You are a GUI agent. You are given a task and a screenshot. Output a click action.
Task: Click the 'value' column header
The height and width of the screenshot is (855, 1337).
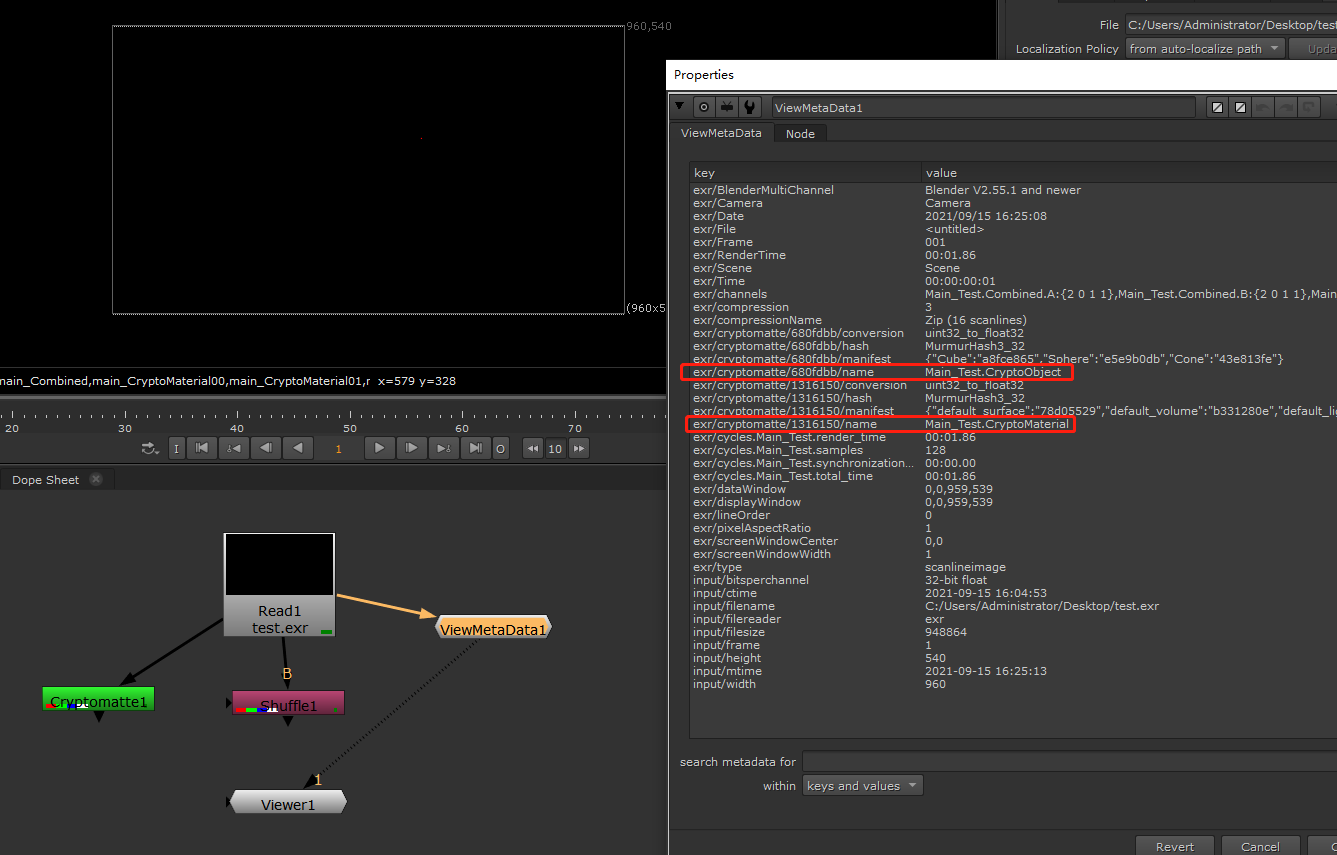[1129, 173]
